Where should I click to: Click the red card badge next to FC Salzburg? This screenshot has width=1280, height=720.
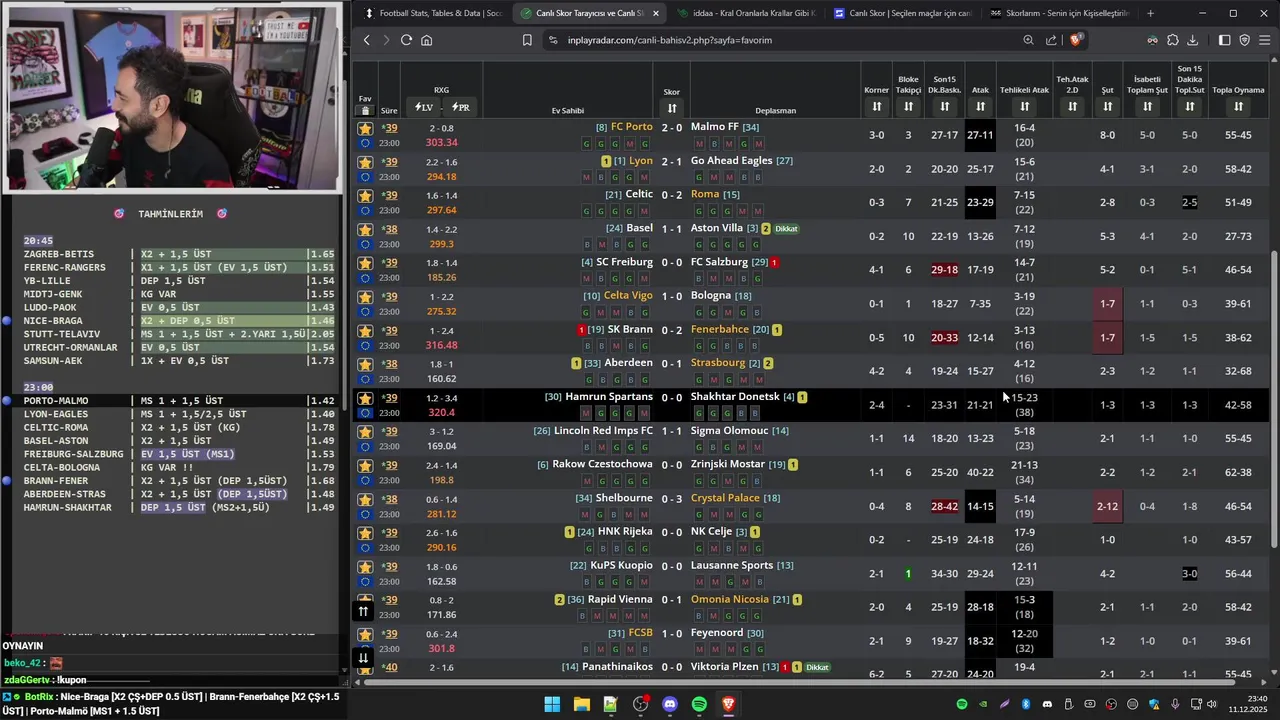pyautogui.click(x=775, y=262)
